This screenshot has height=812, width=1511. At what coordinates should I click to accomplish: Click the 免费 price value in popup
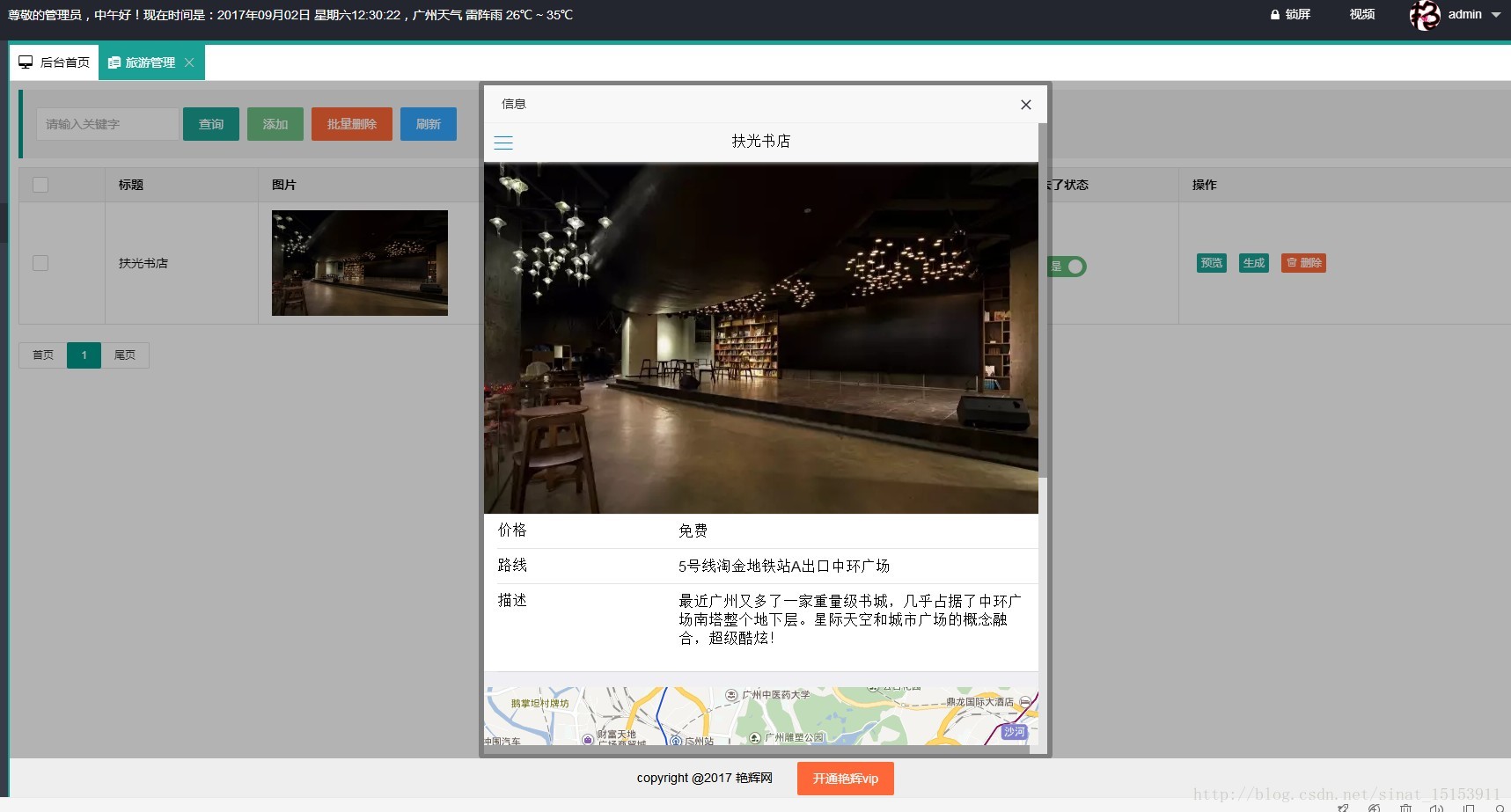pyautogui.click(x=693, y=530)
